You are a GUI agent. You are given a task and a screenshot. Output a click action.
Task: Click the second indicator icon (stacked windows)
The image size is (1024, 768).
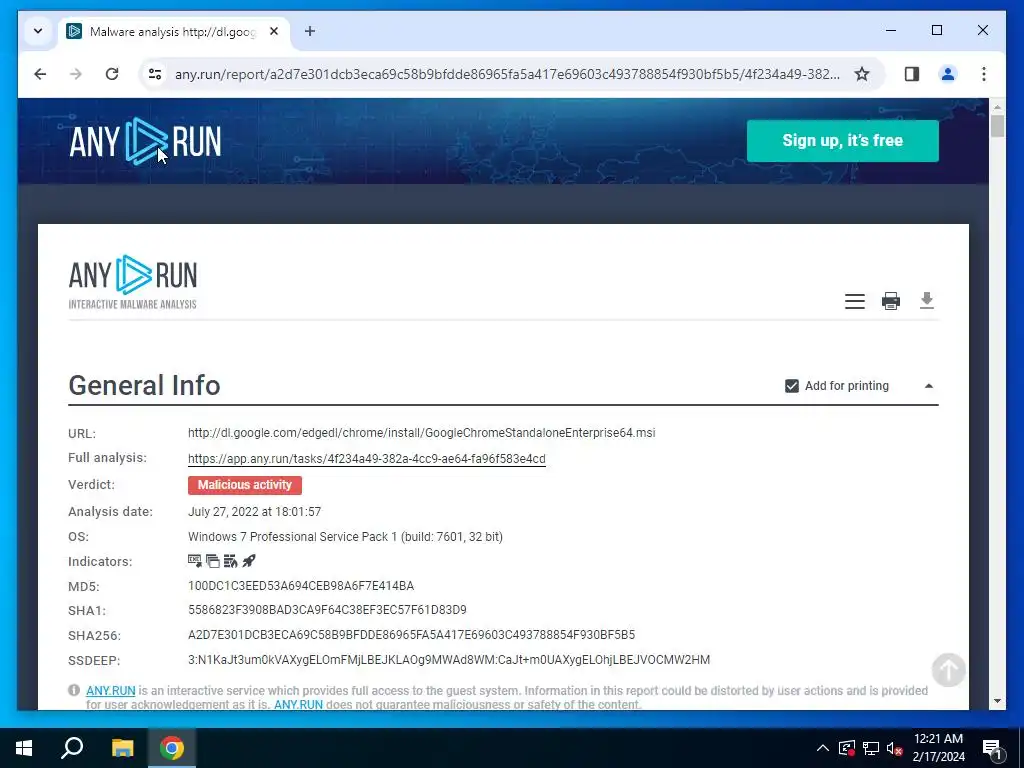[x=213, y=560]
